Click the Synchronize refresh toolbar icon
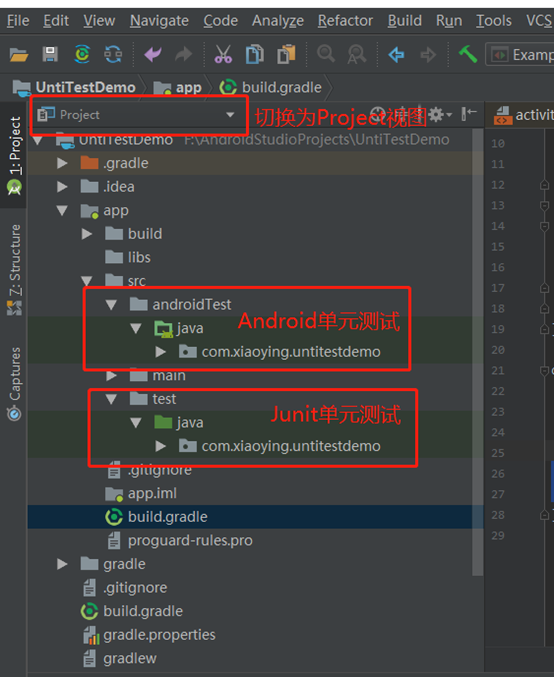The height and width of the screenshot is (677, 554). (113, 54)
